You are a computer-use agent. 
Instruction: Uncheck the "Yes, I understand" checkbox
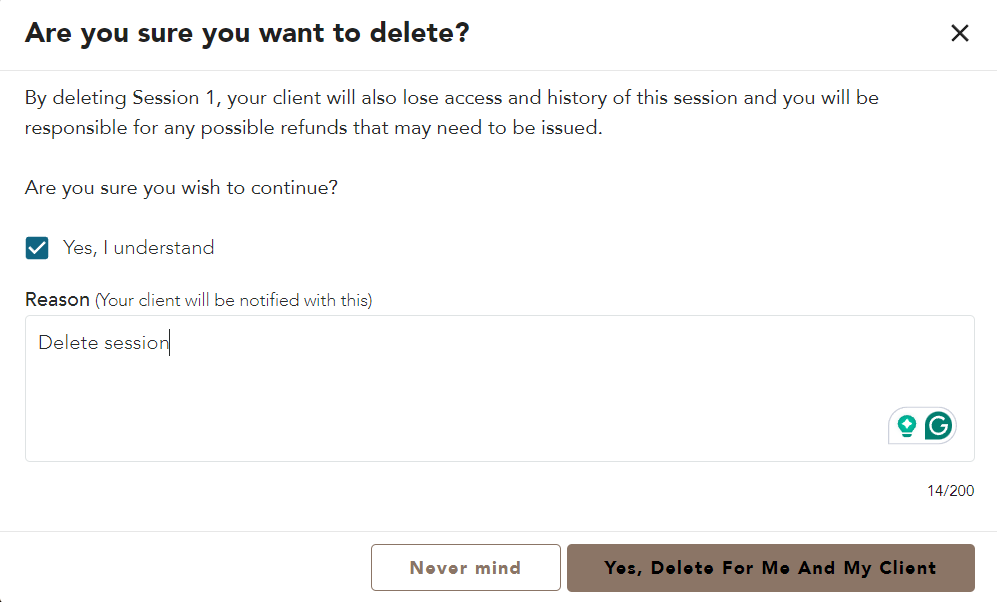click(37, 248)
